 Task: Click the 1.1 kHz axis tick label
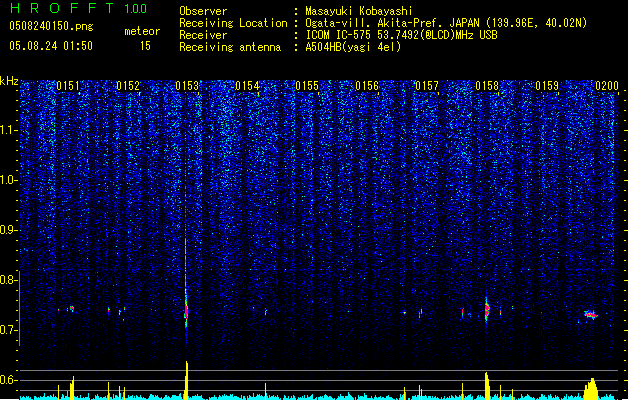(x=8, y=130)
